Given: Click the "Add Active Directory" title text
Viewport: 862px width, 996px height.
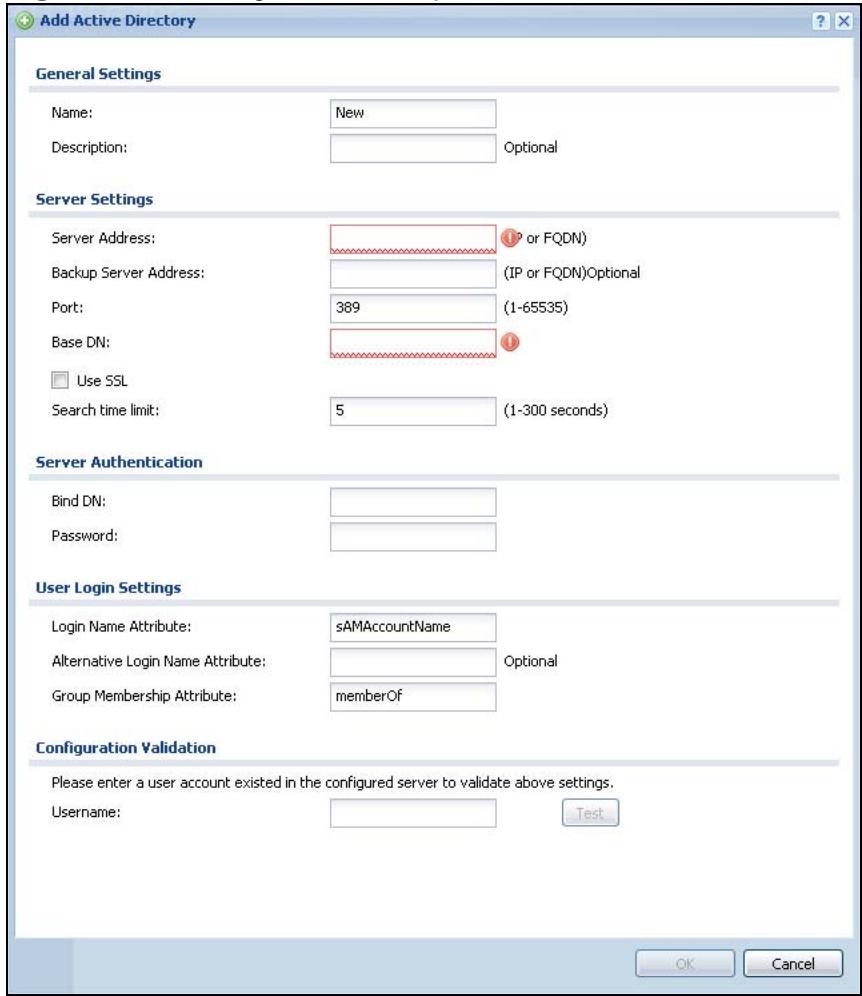Looking at the screenshot, I should coord(118,20).
